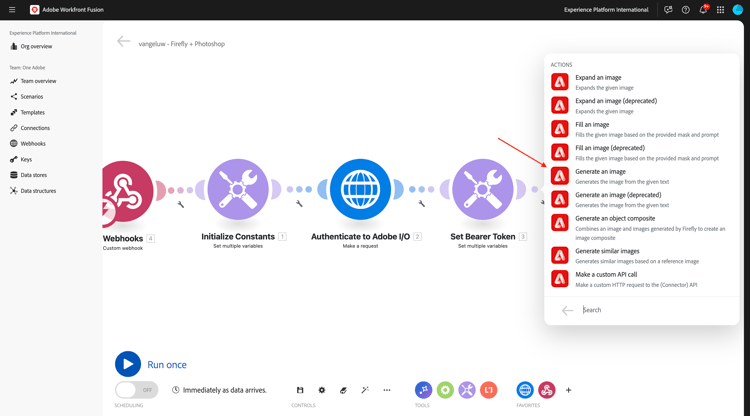Open the help question mark icon
The height and width of the screenshot is (416, 750).
click(x=685, y=10)
